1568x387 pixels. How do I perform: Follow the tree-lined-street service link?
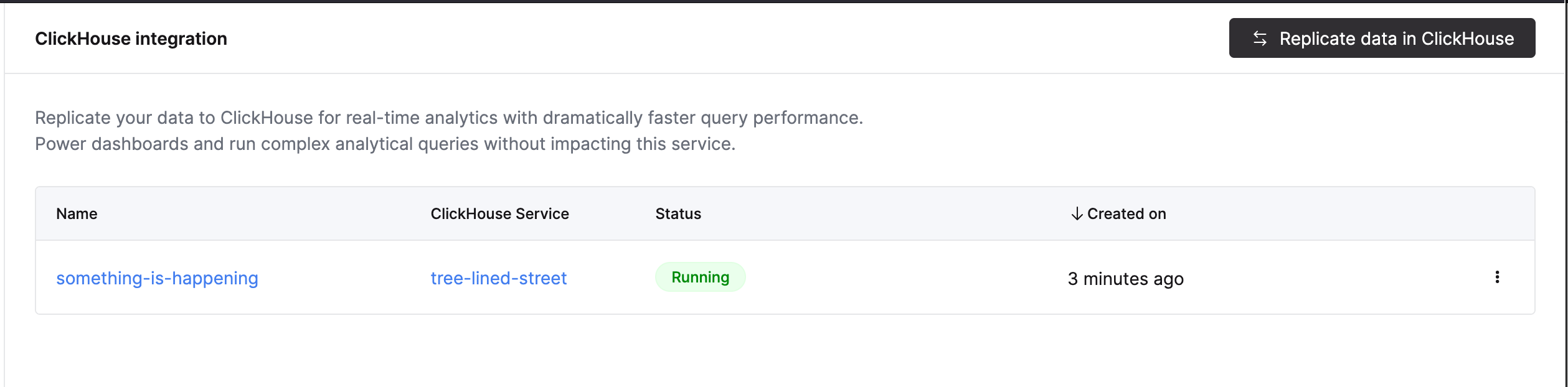click(498, 279)
